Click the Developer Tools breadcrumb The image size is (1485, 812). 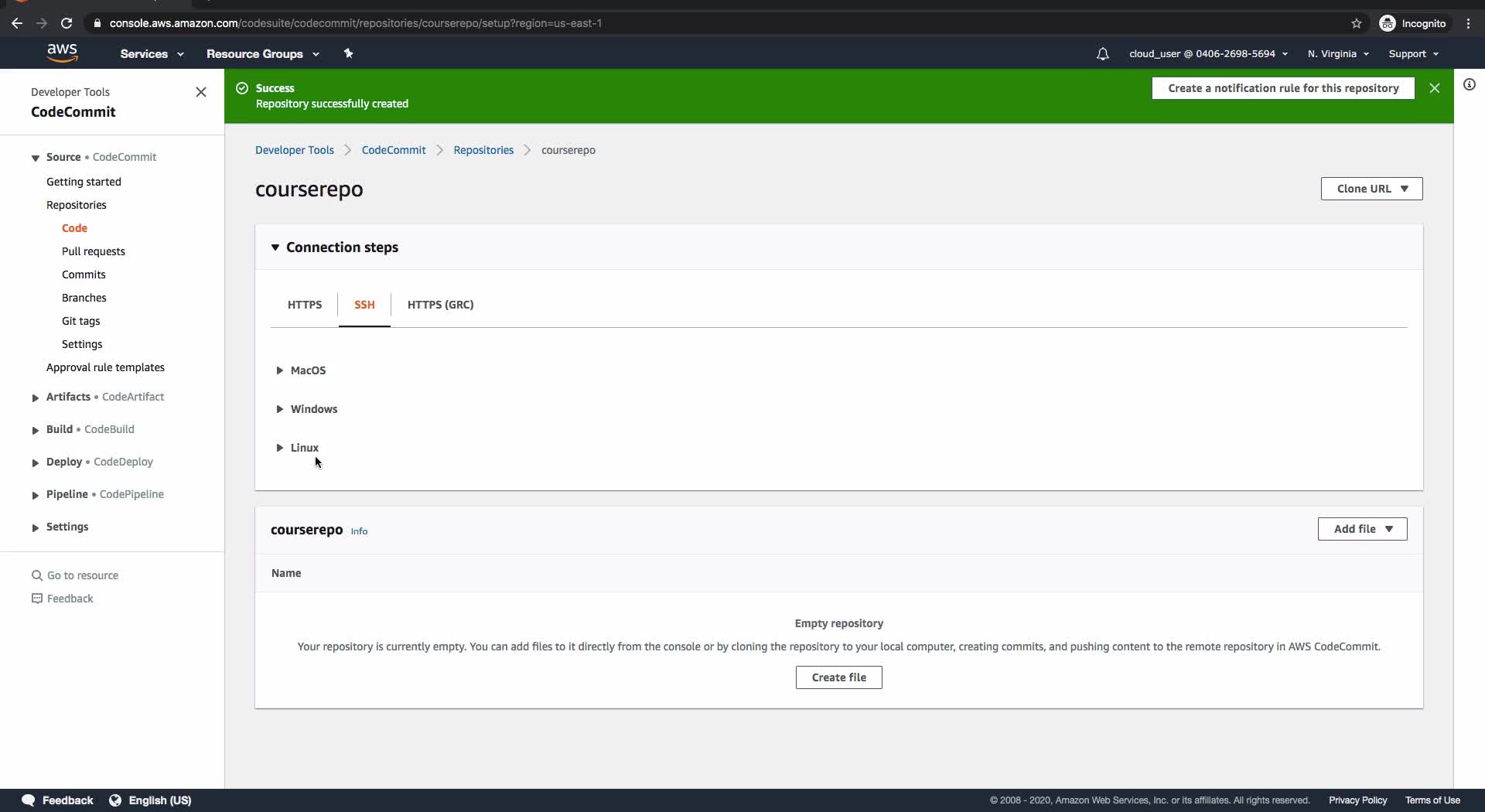click(295, 150)
